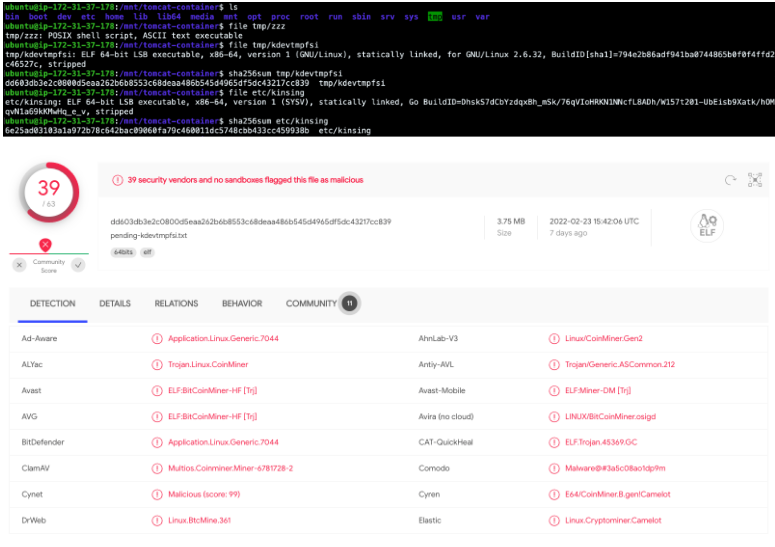Click the red community score marker
Viewport: 775px width, 547px height.
[45, 244]
